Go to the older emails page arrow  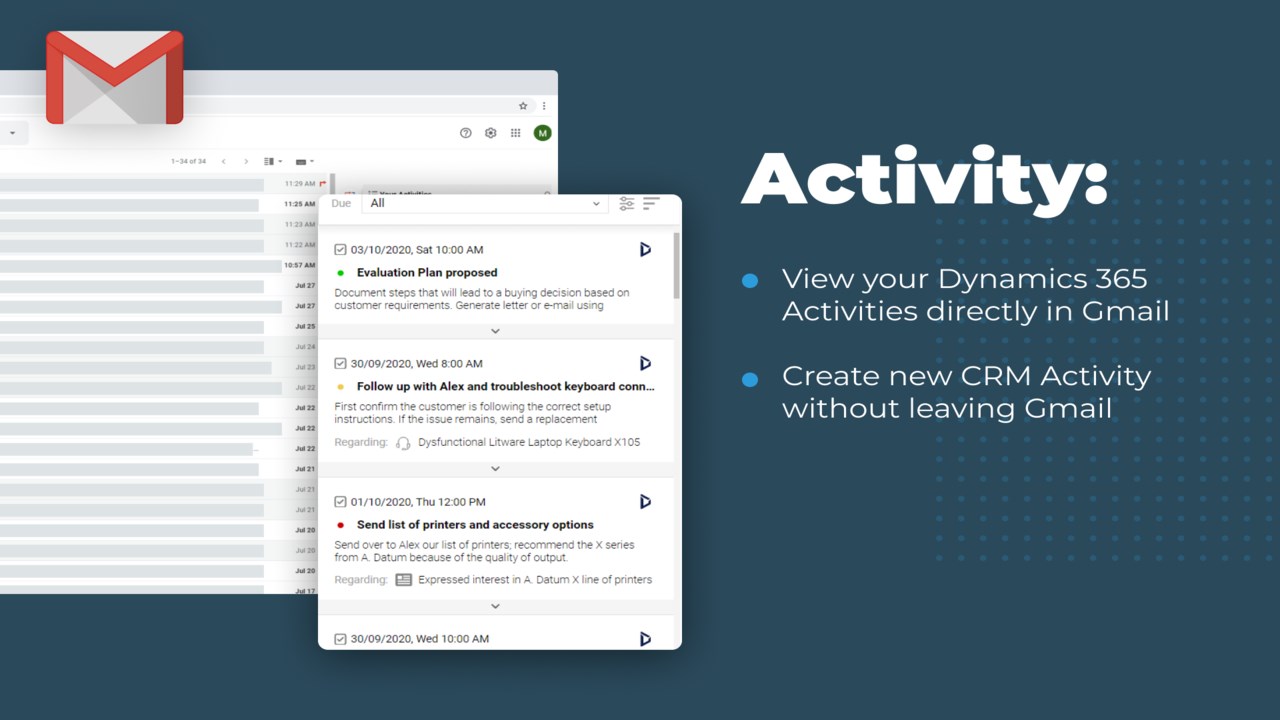click(246, 161)
